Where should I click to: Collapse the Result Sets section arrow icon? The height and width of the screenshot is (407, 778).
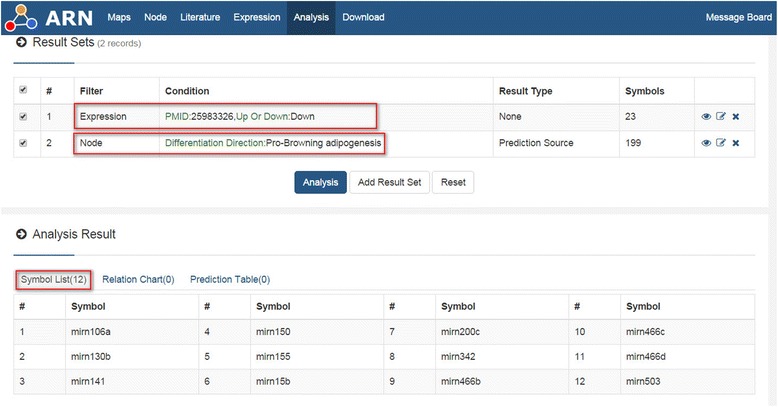[x=22, y=45]
